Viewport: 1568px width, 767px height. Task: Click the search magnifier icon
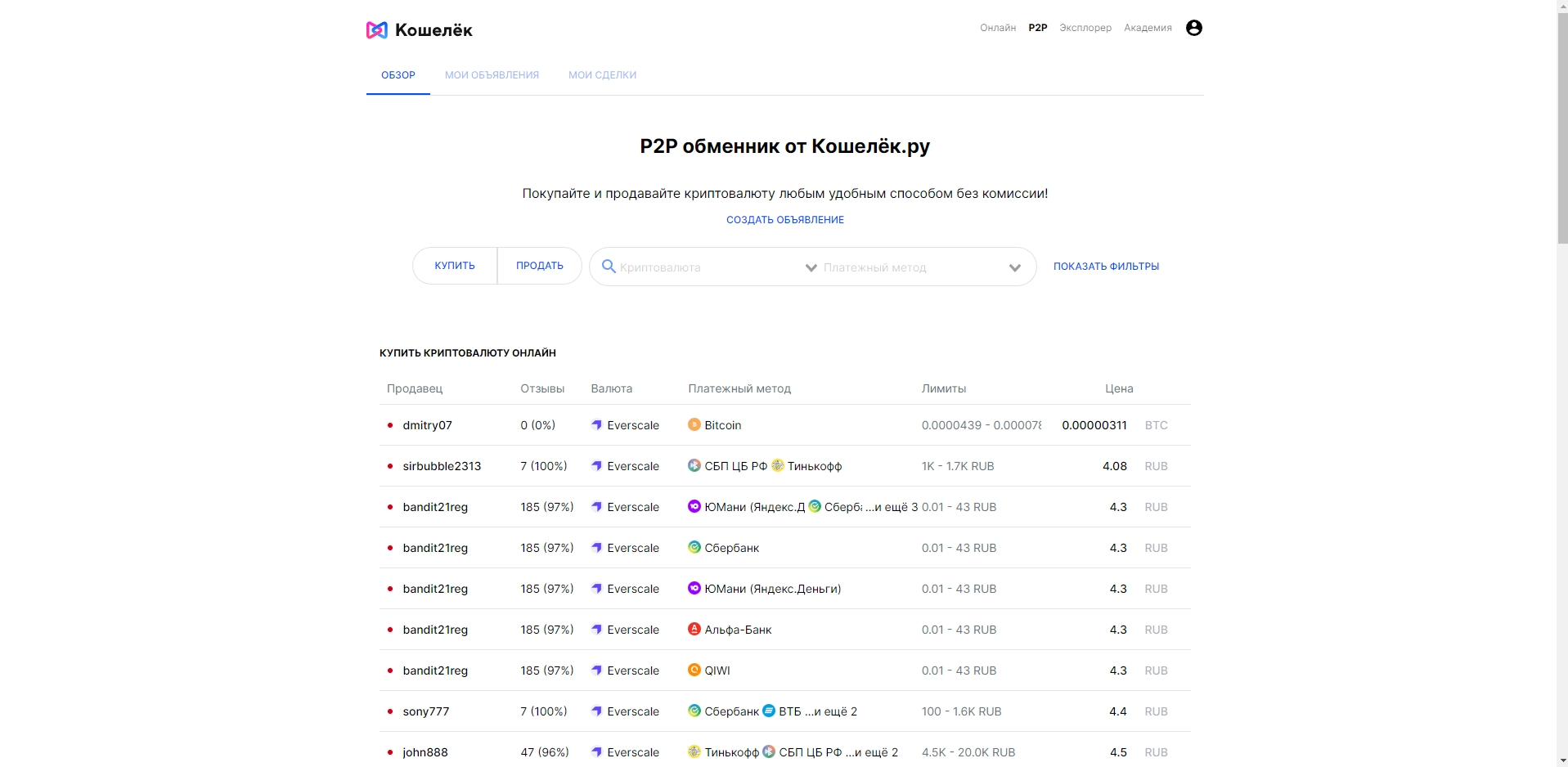click(609, 267)
